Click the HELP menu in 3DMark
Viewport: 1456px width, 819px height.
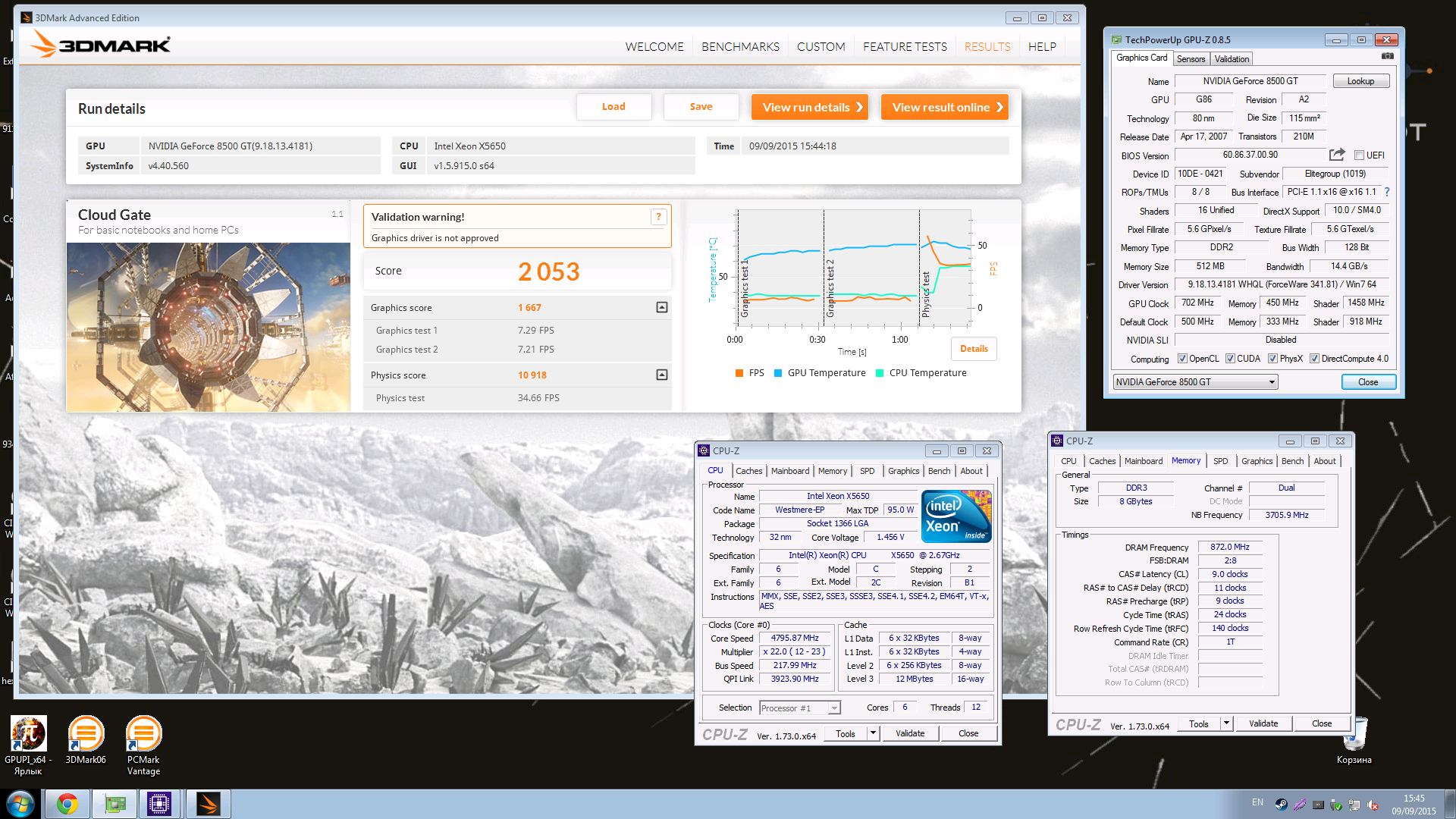tap(1042, 47)
